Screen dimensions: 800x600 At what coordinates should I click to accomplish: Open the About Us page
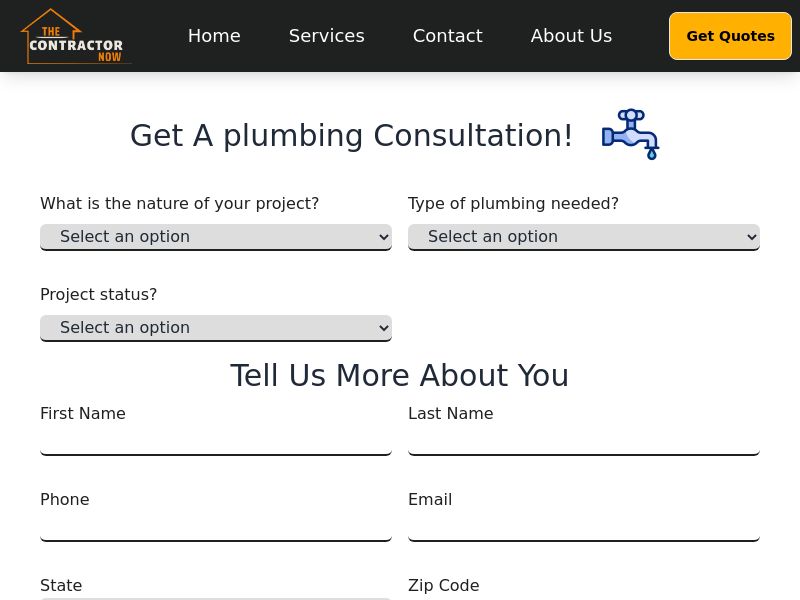(571, 35)
